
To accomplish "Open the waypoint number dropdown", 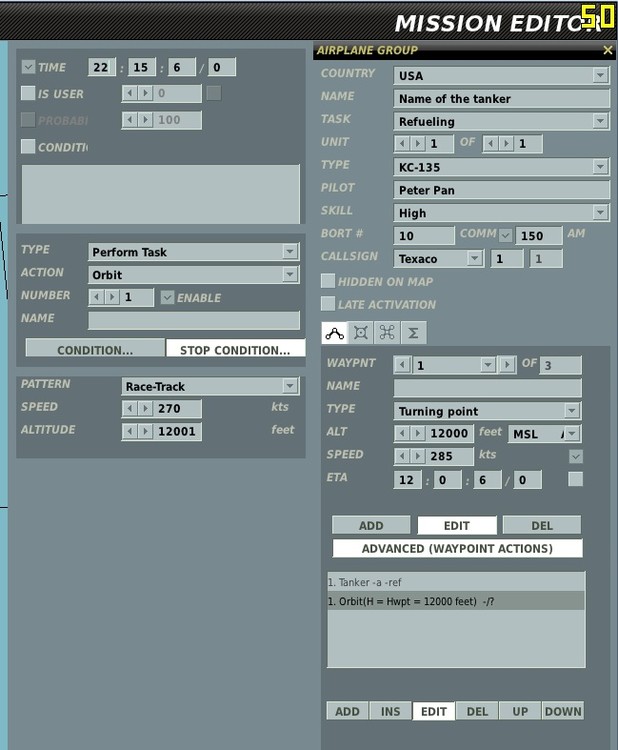I will point(487,365).
